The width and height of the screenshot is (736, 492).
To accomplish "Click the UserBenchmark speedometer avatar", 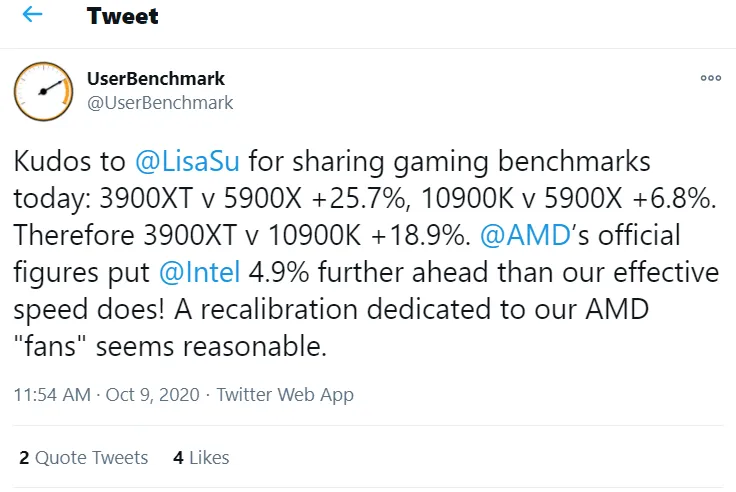I will (x=43, y=91).
